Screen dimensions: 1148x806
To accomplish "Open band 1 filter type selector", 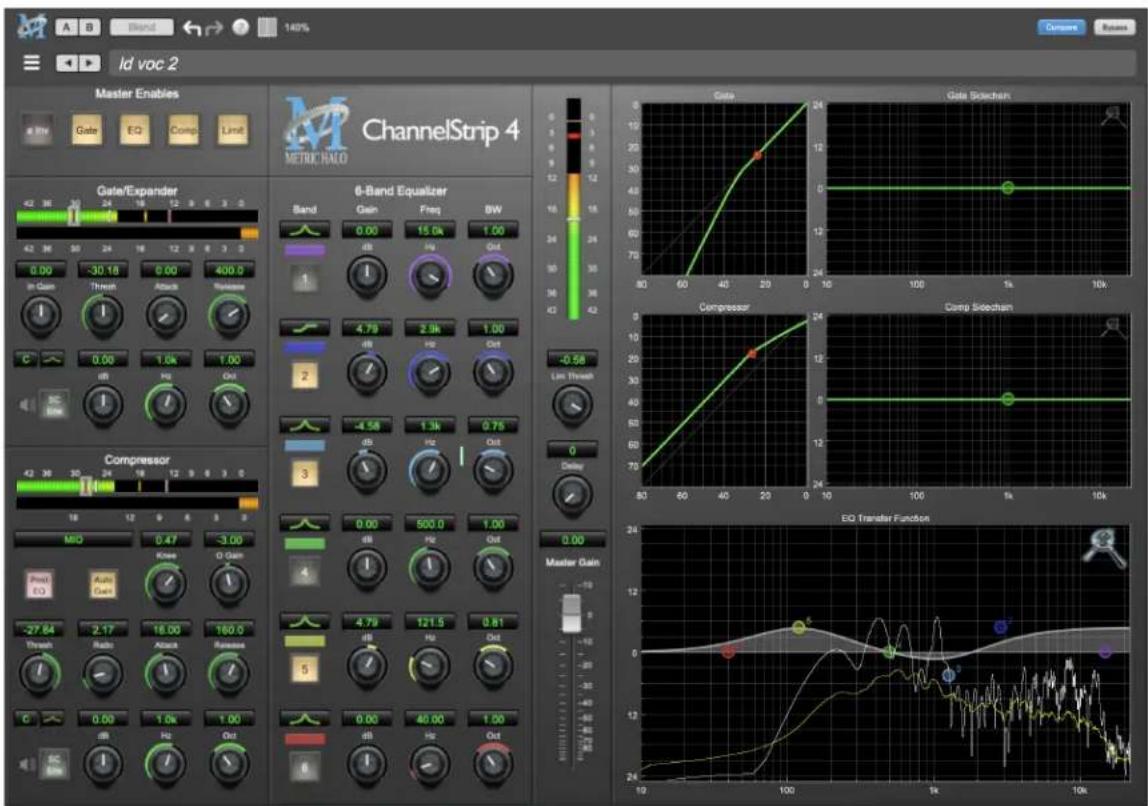I will point(305,231).
